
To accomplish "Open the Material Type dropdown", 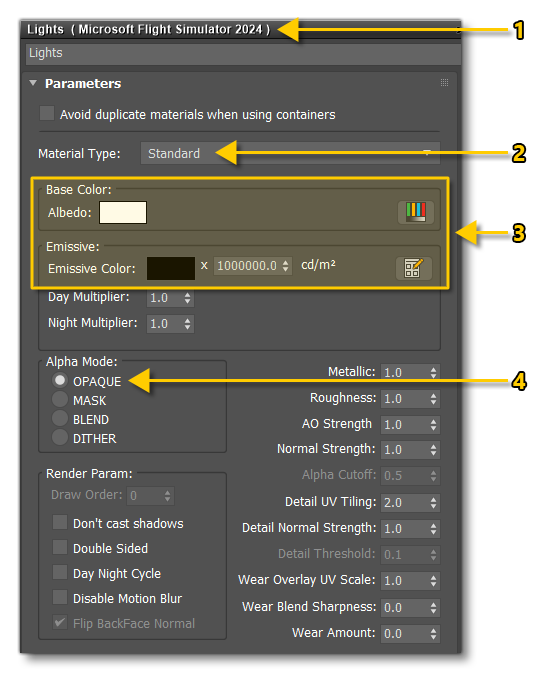I will click(290, 153).
